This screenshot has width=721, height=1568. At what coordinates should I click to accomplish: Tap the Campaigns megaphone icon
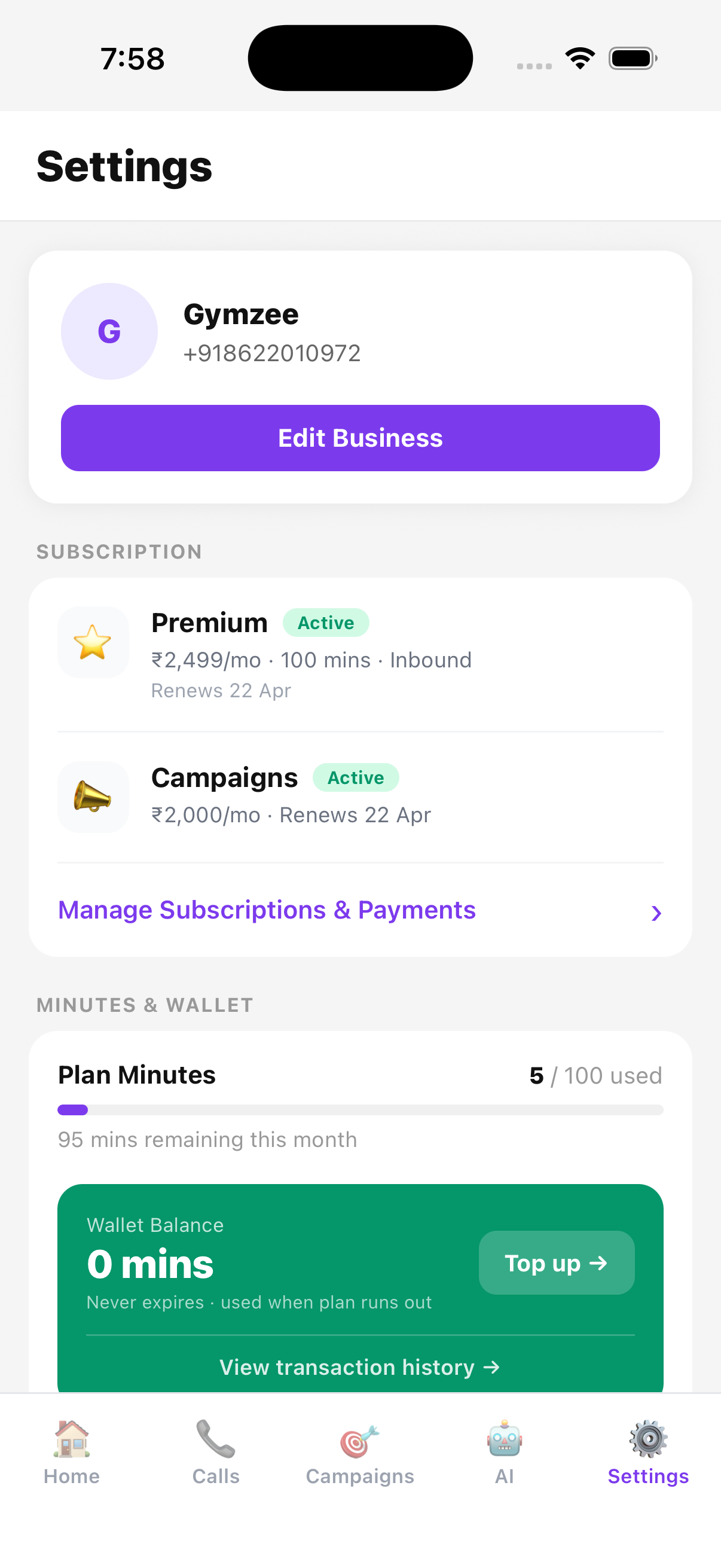[x=93, y=797]
